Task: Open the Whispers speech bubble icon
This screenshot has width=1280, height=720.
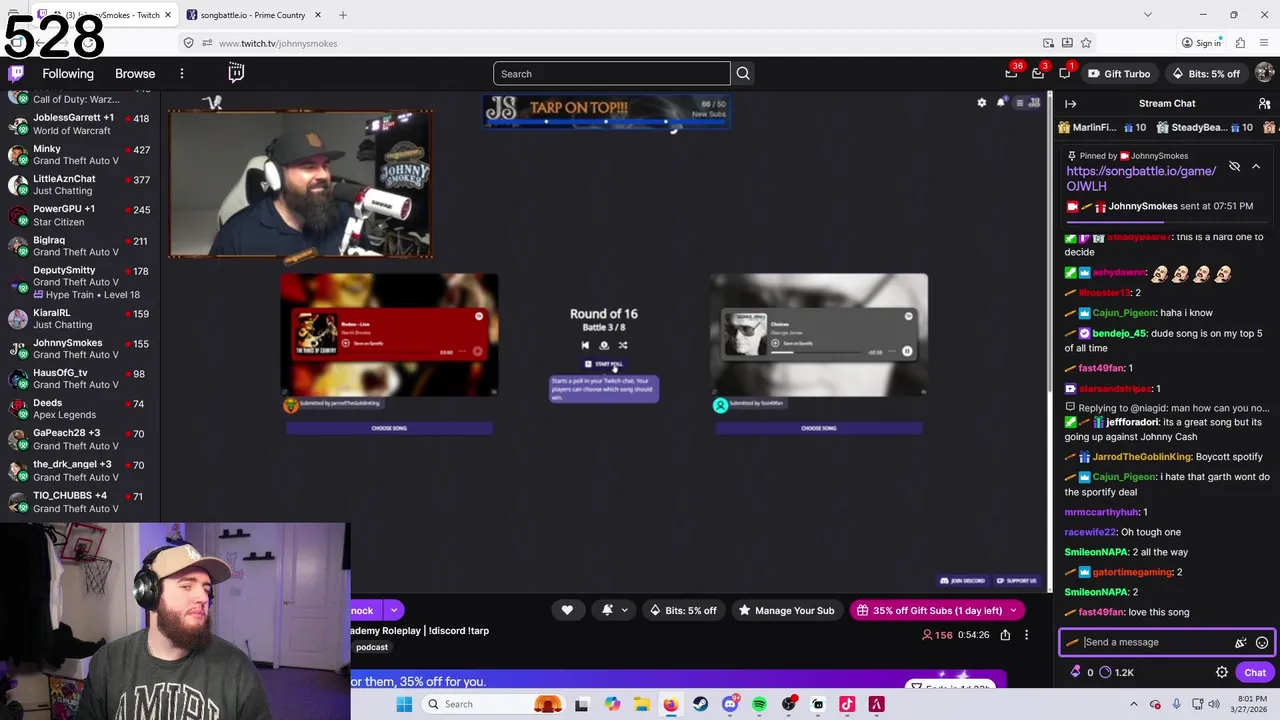Action: click(1065, 73)
